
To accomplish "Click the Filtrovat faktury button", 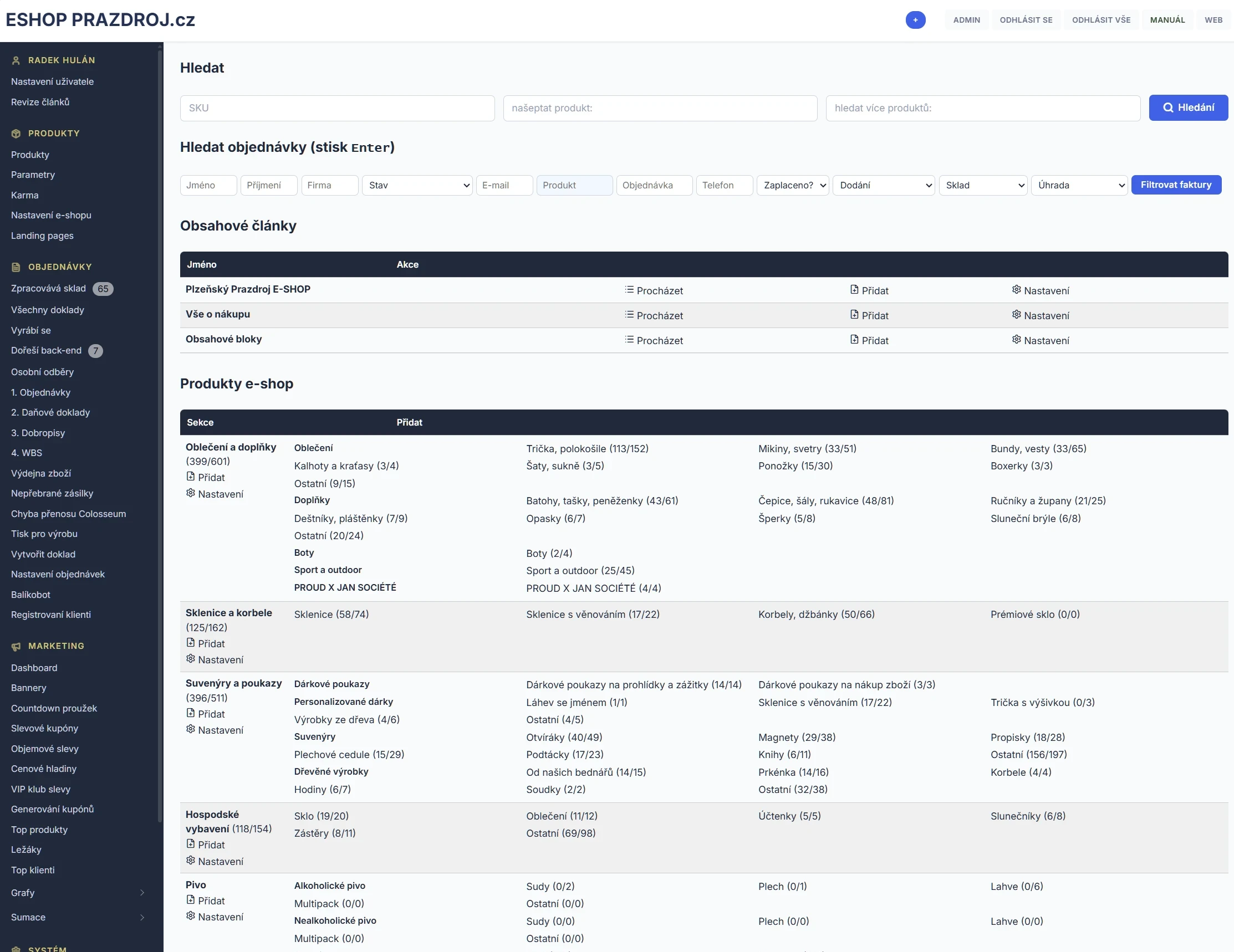I will coord(1176,185).
